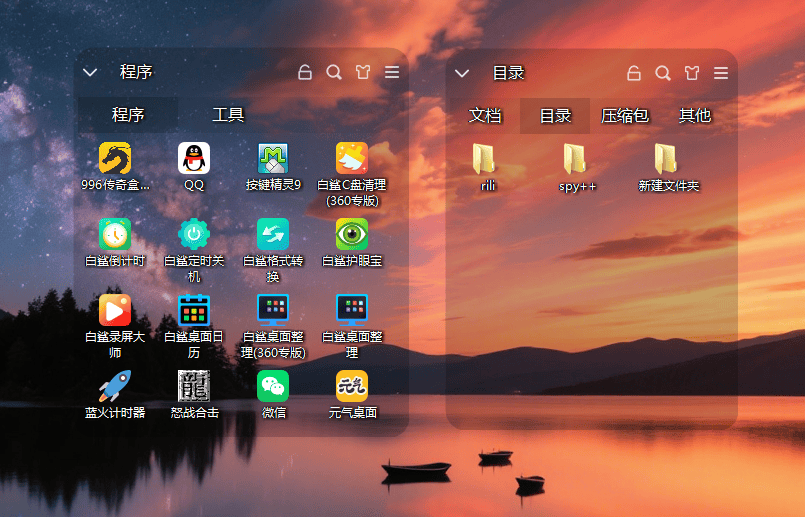
Task: Open the 996传奇盒 app icon
Action: tap(114, 158)
